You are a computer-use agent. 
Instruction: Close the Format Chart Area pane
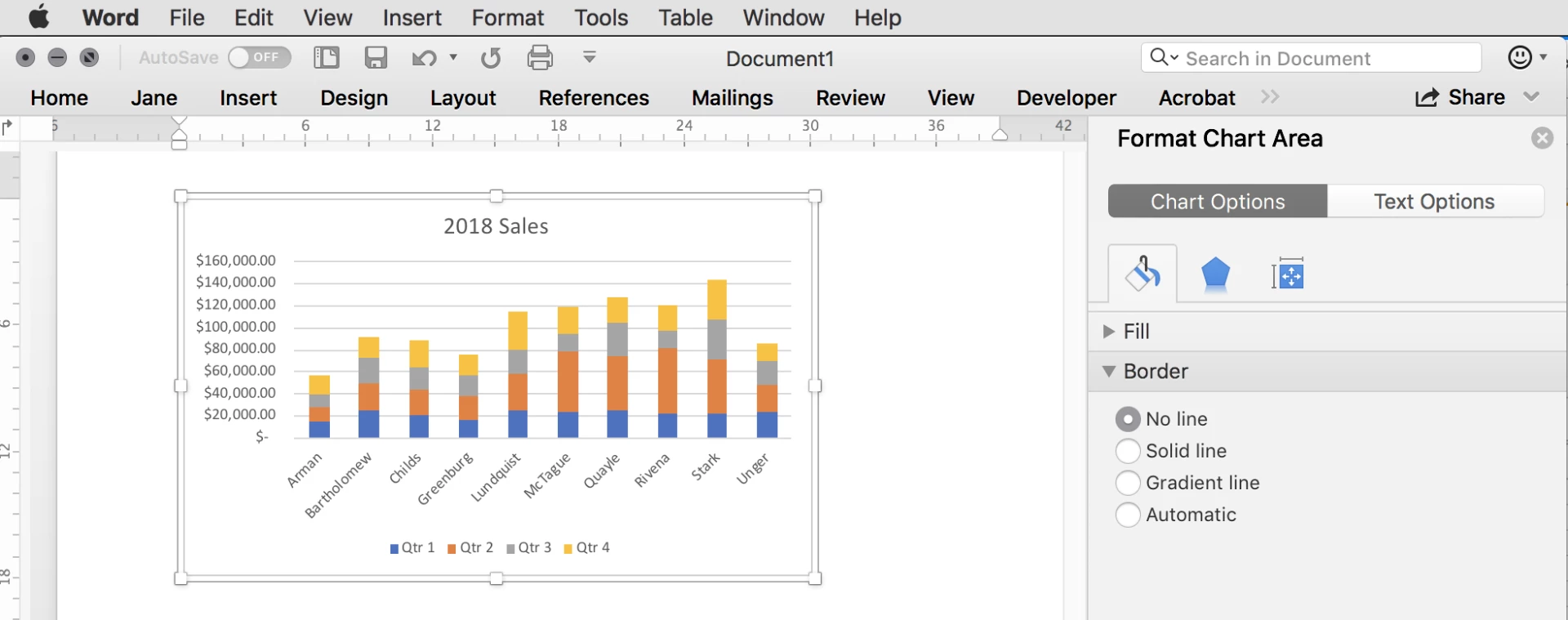point(1543,138)
